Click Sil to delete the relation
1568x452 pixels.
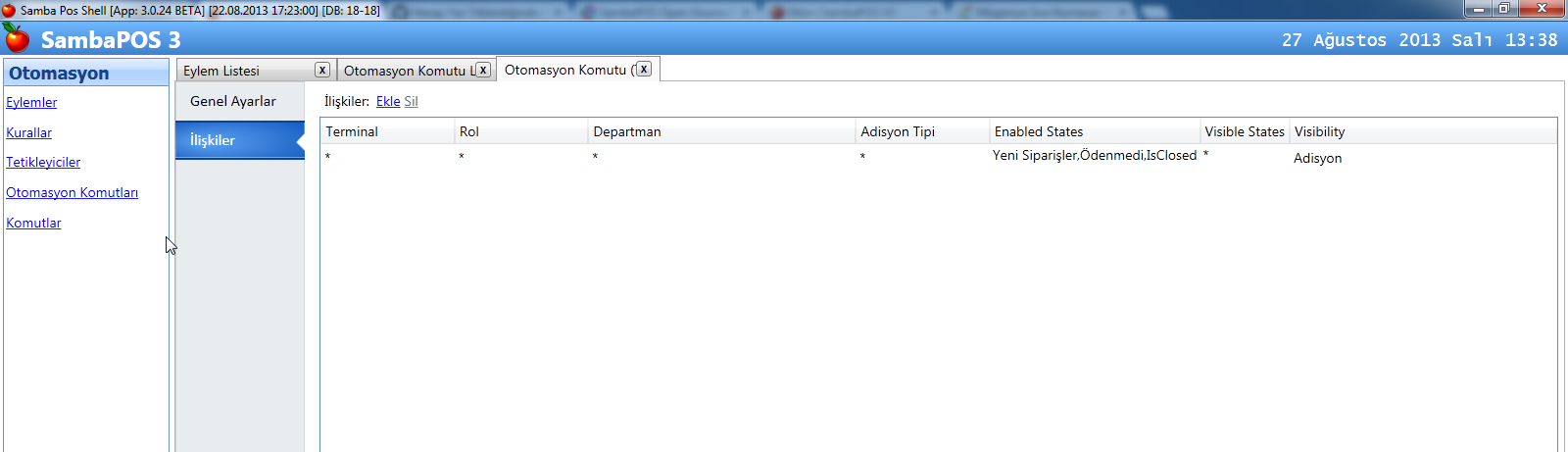pos(411,101)
